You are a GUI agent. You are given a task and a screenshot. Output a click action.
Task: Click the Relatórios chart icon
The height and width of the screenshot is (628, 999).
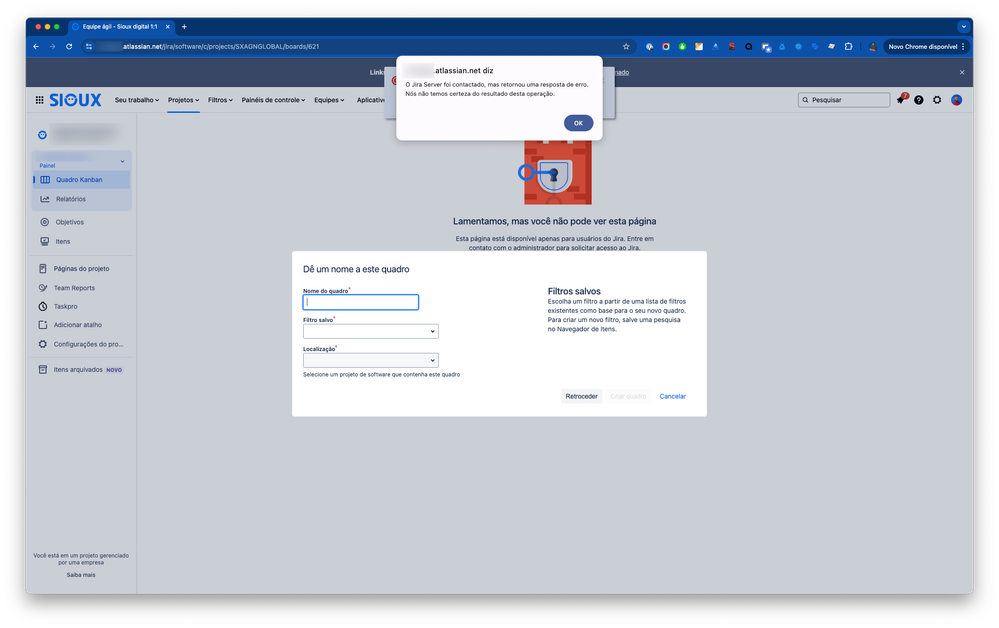click(x=45, y=199)
